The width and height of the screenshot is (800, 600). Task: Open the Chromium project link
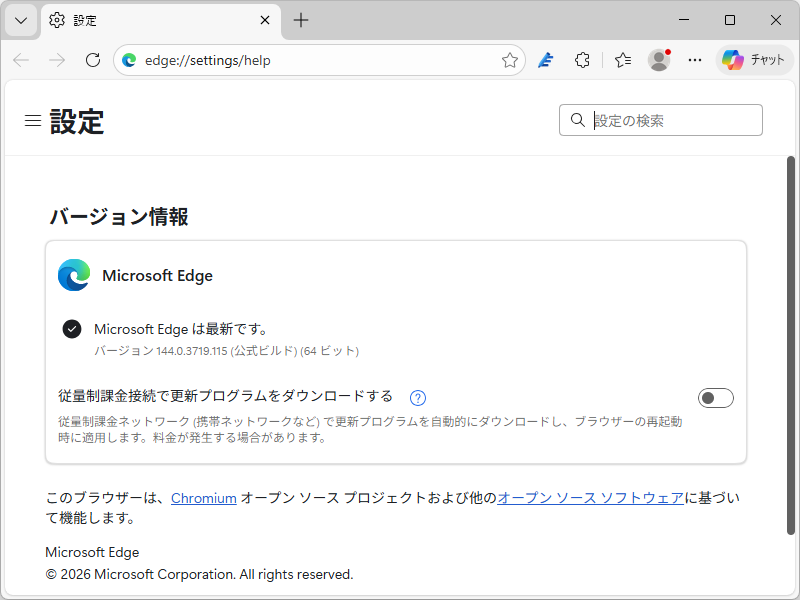tap(204, 497)
